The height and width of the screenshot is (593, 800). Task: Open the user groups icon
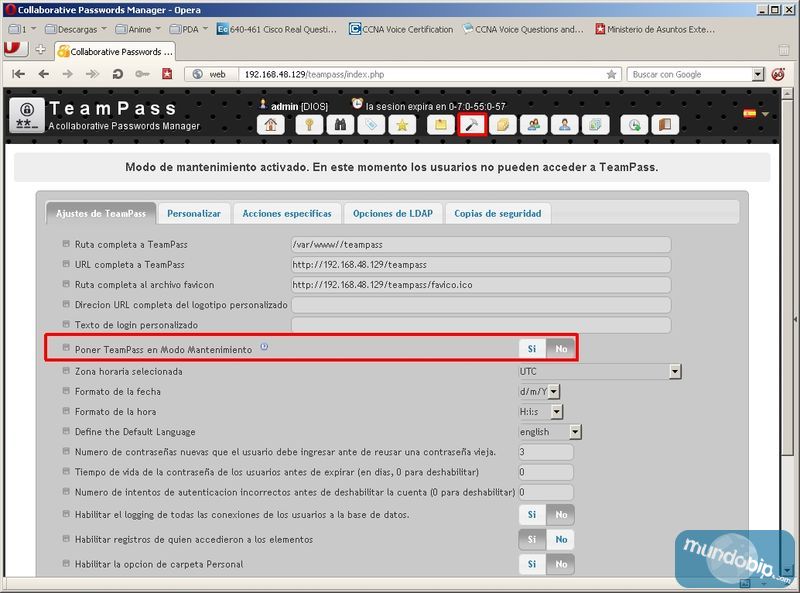tap(534, 125)
